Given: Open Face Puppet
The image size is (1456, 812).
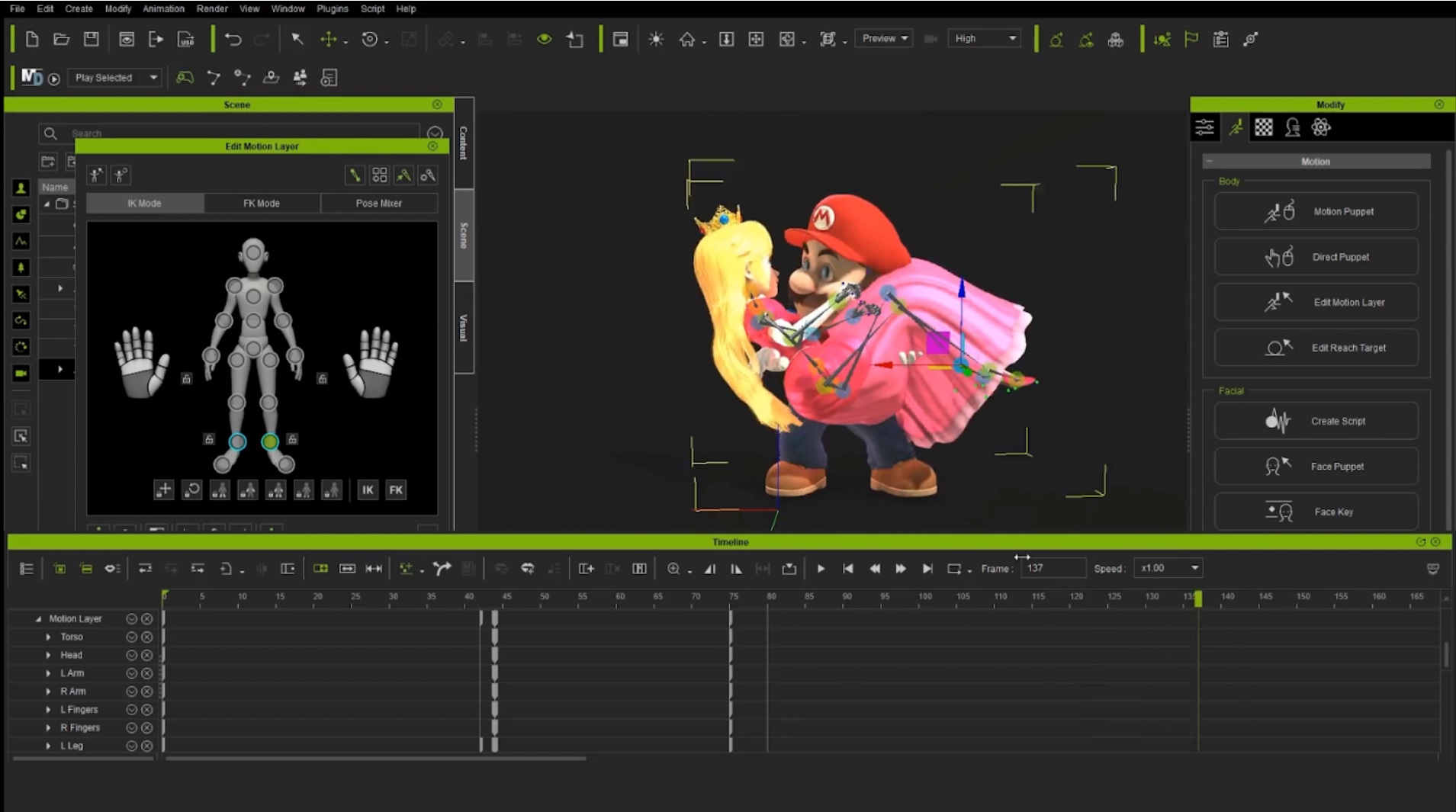Looking at the screenshot, I should (1316, 467).
